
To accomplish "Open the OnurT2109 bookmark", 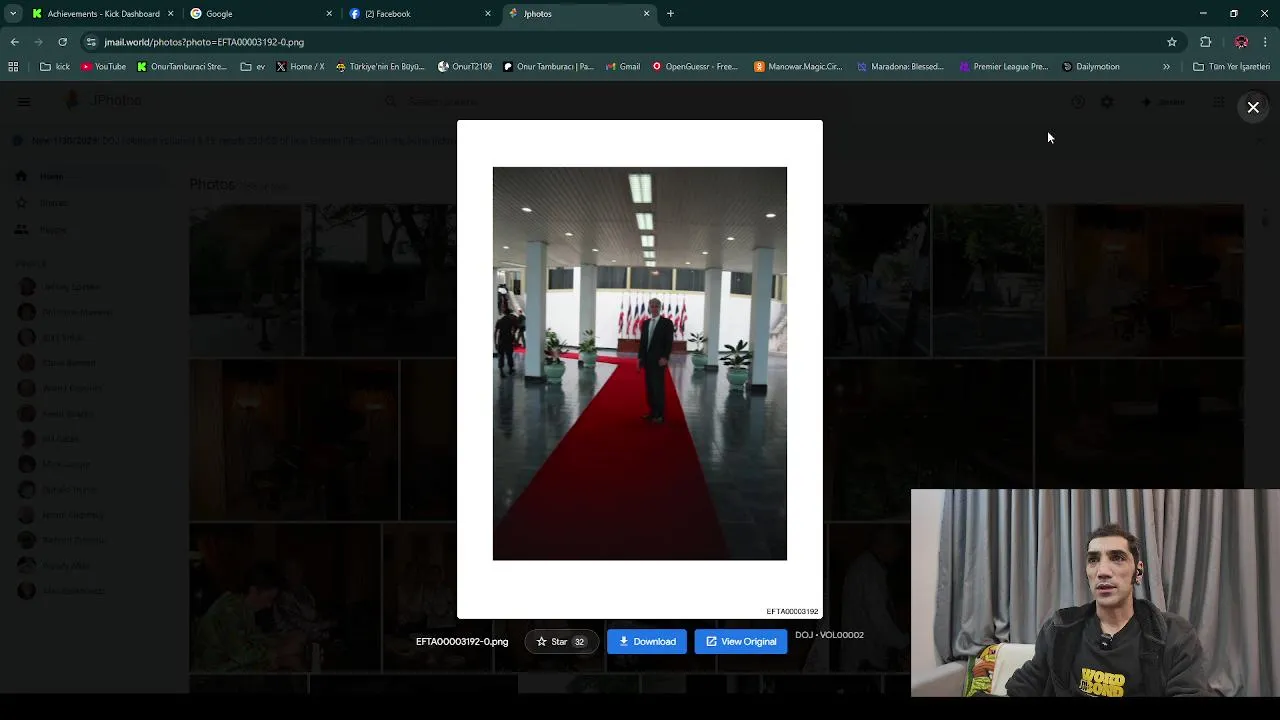I will pos(465,67).
